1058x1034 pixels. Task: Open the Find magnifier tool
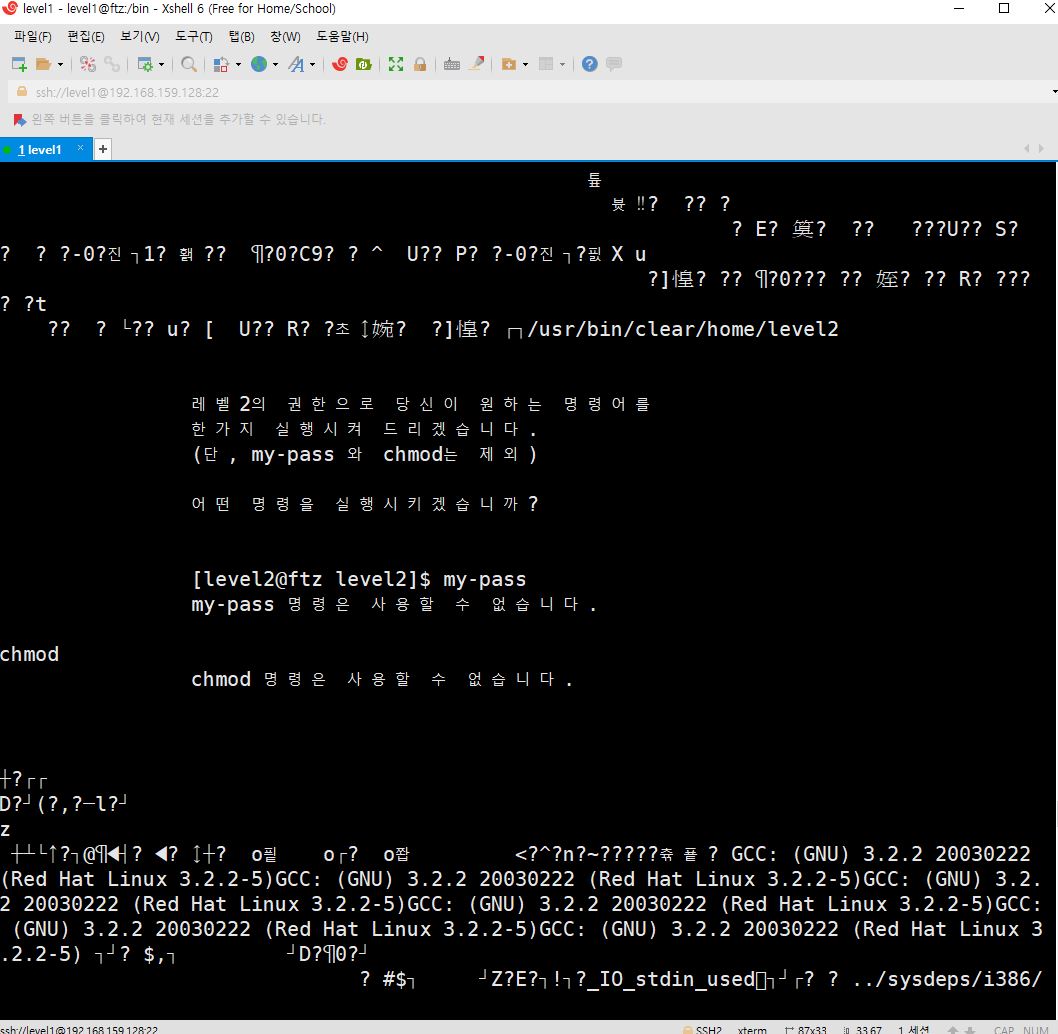coord(189,64)
